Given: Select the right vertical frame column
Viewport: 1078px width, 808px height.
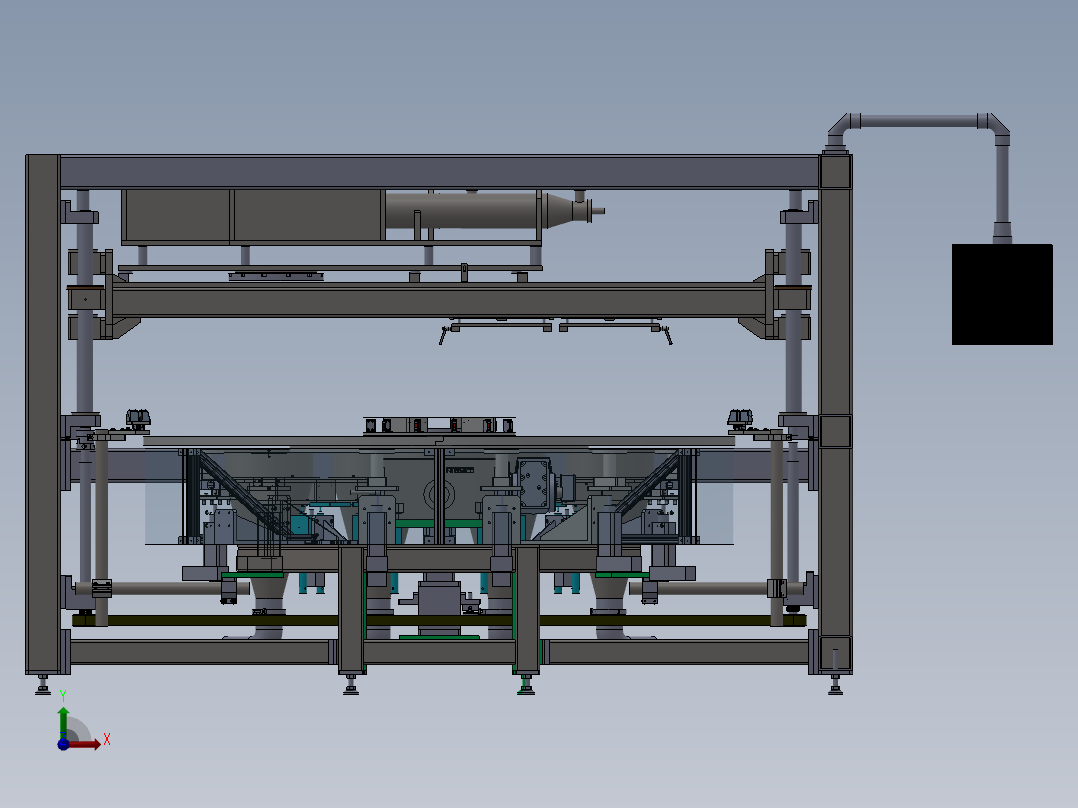Looking at the screenshot, I should (x=835, y=414).
